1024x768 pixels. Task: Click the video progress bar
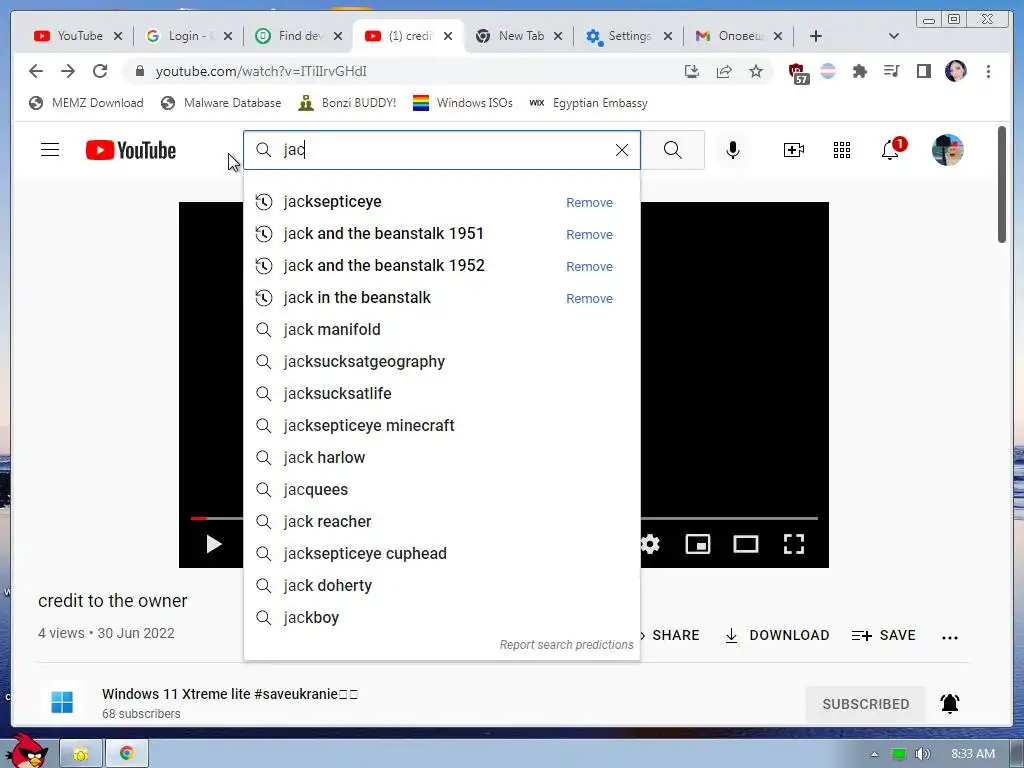pos(729,518)
